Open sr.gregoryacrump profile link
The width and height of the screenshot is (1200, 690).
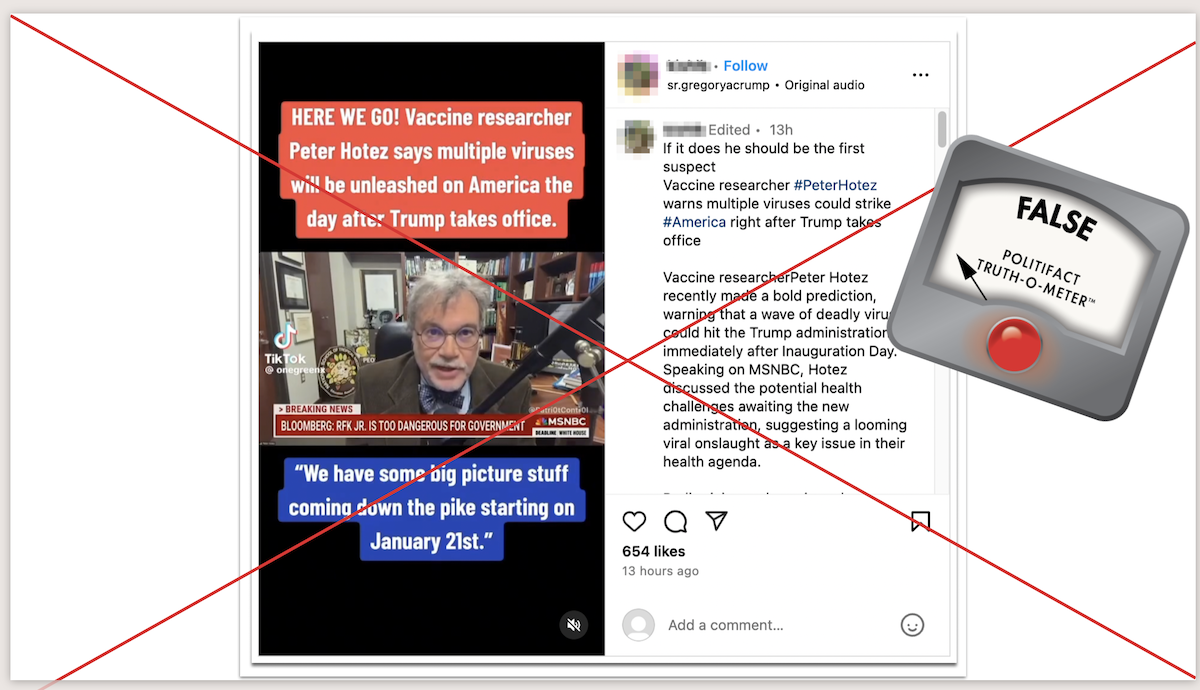point(718,85)
